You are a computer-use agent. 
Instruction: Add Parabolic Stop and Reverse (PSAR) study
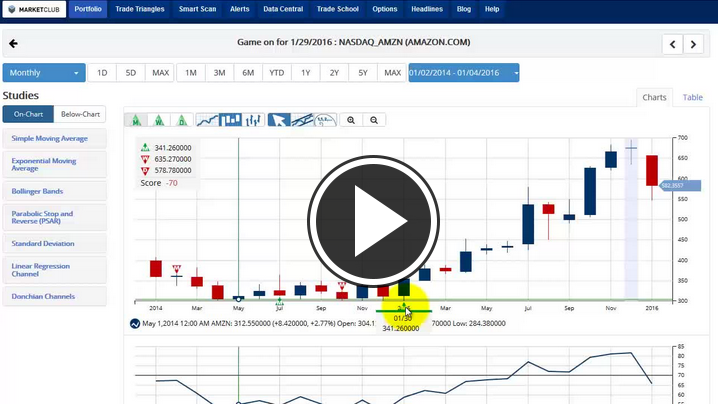point(54,217)
